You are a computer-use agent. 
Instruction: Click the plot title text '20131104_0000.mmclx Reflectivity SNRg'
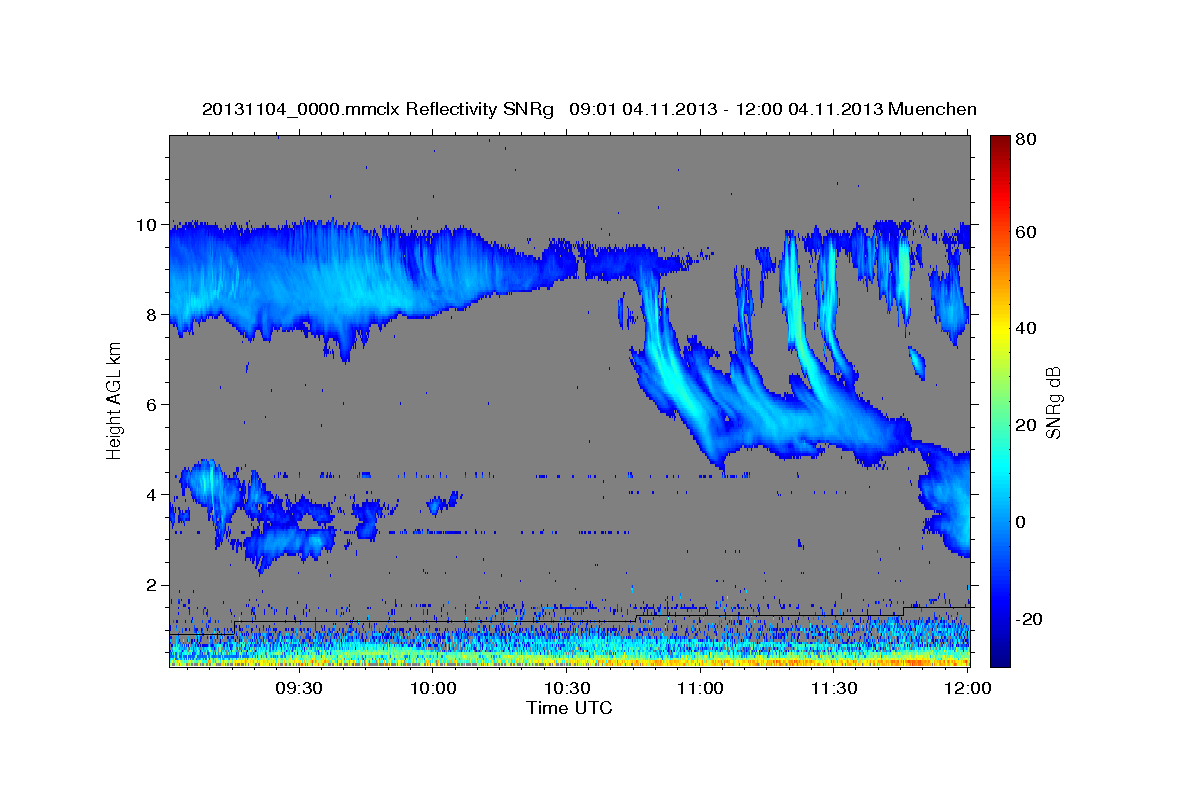[378, 109]
